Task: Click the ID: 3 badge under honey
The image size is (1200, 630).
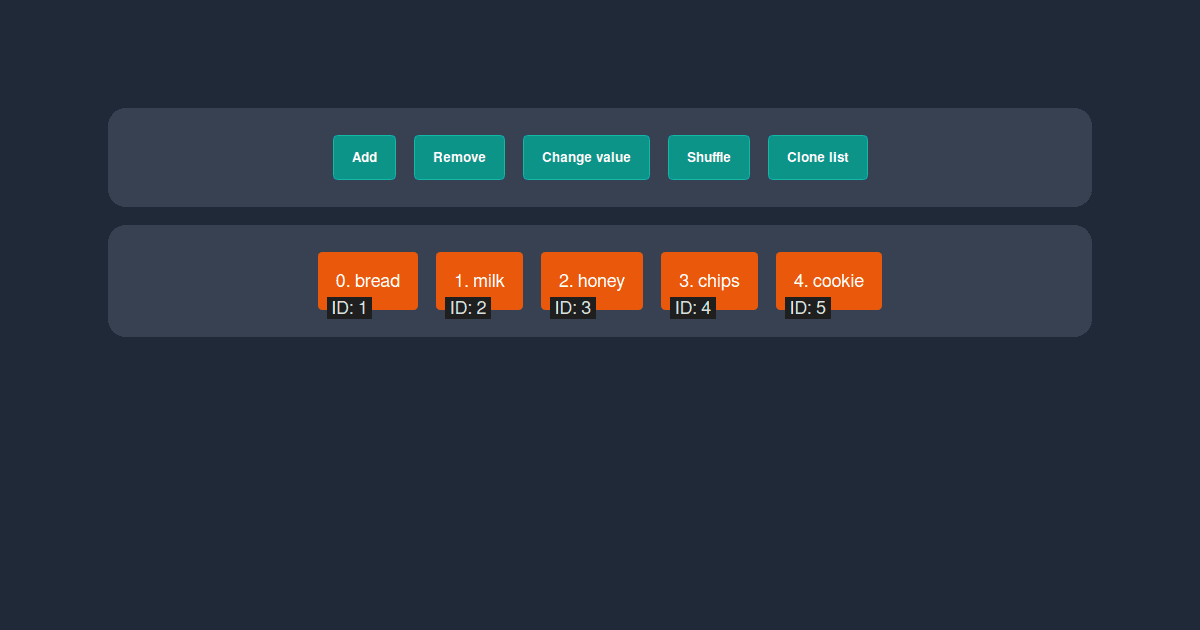Action: pos(572,308)
